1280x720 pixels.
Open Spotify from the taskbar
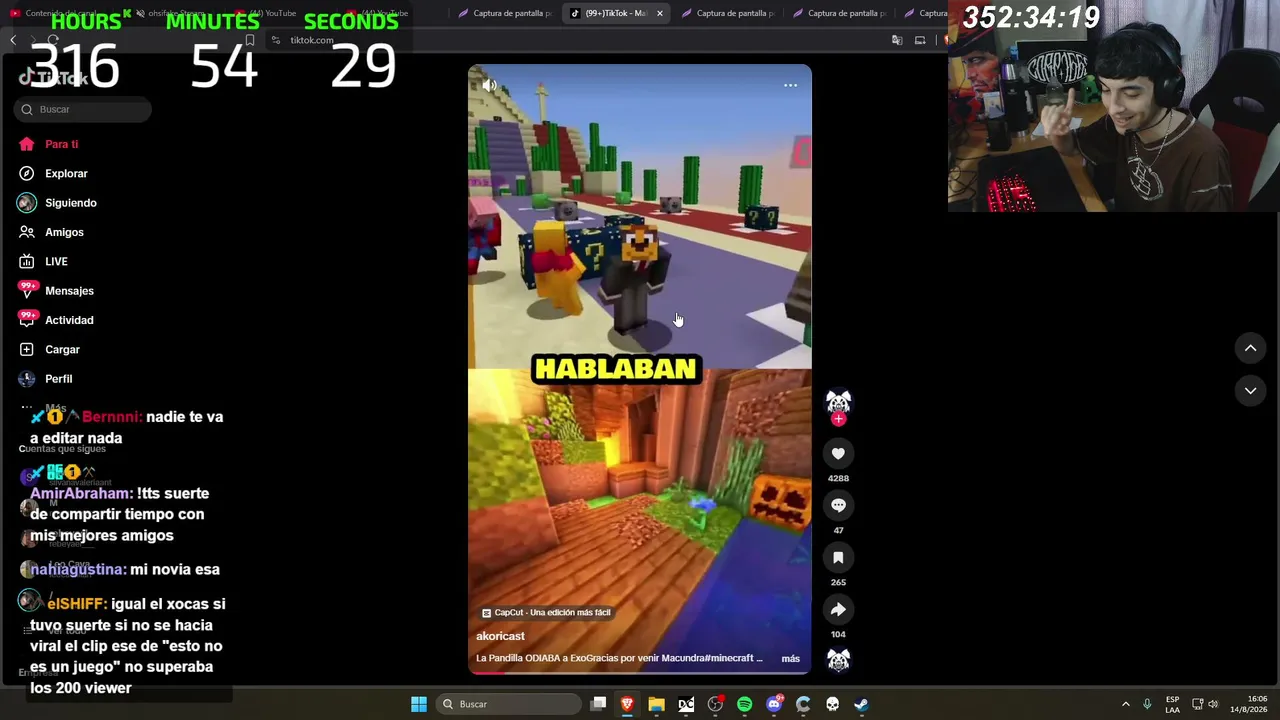(x=744, y=704)
